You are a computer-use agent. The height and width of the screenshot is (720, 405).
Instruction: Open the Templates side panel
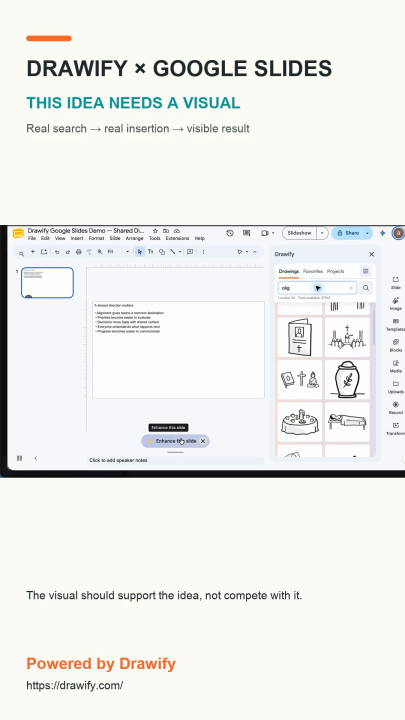[396, 324]
